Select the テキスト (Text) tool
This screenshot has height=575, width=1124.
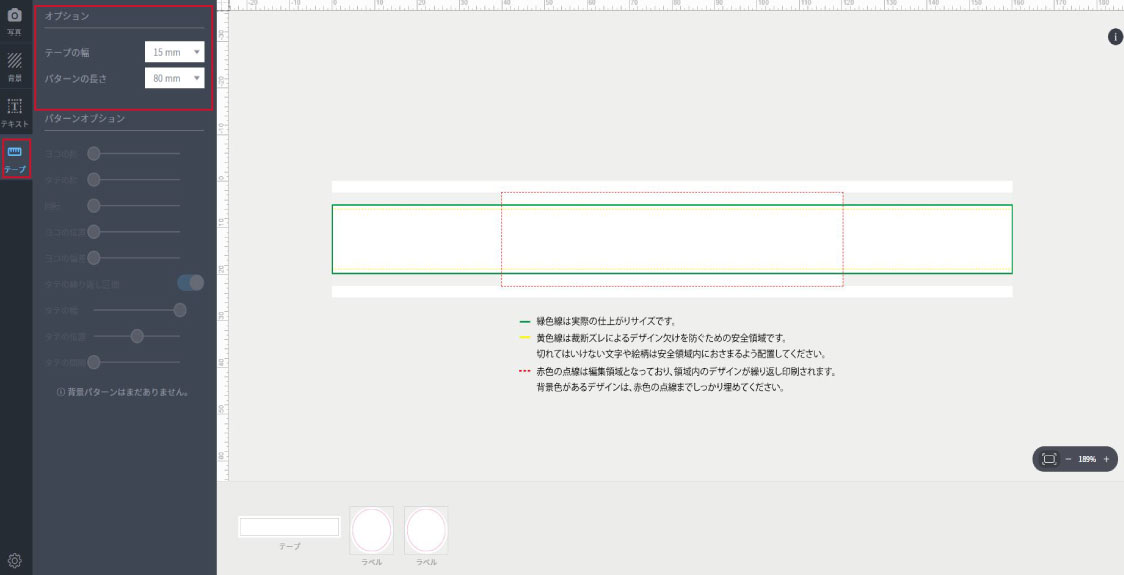(x=15, y=111)
